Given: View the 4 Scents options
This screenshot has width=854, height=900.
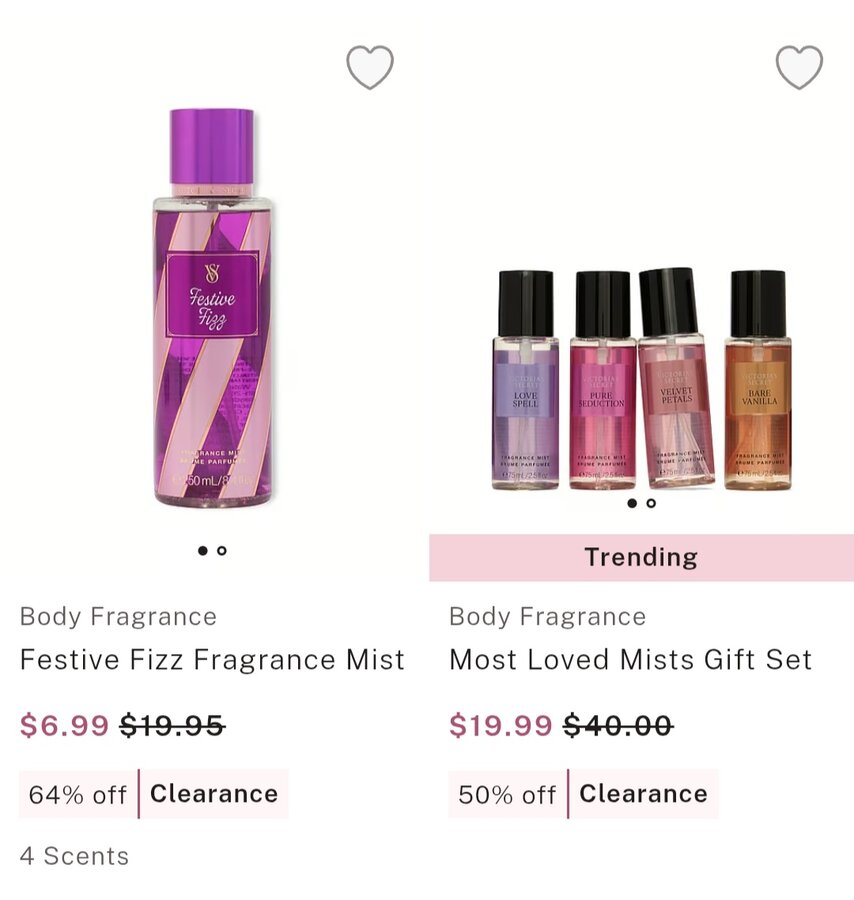Looking at the screenshot, I should [x=74, y=856].
